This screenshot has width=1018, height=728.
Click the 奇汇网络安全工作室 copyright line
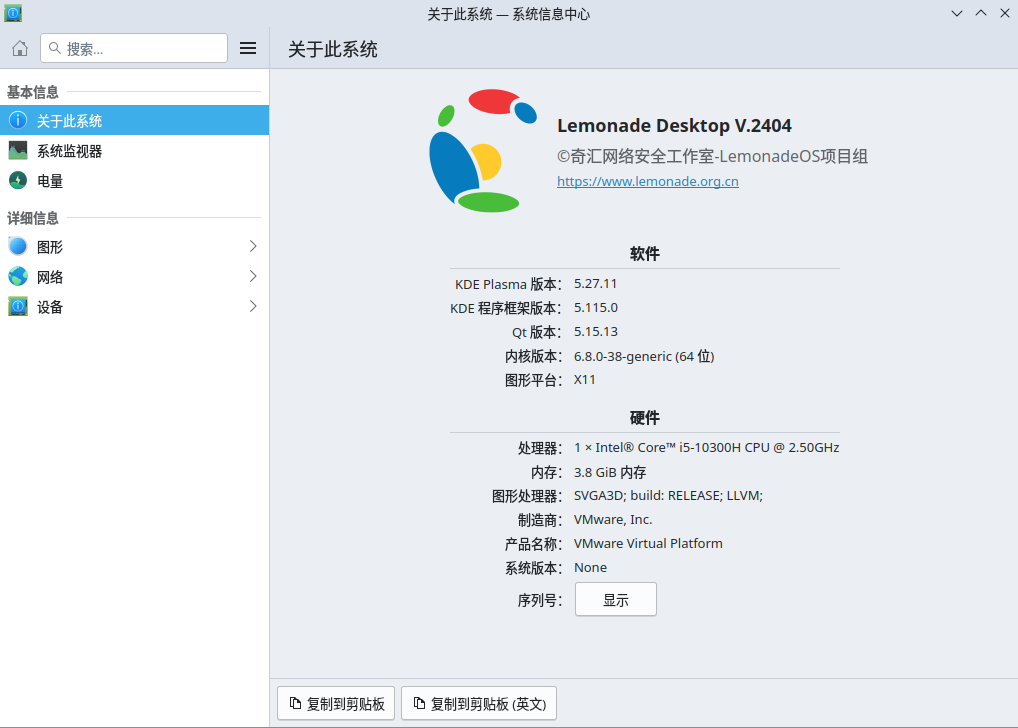pos(712,157)
